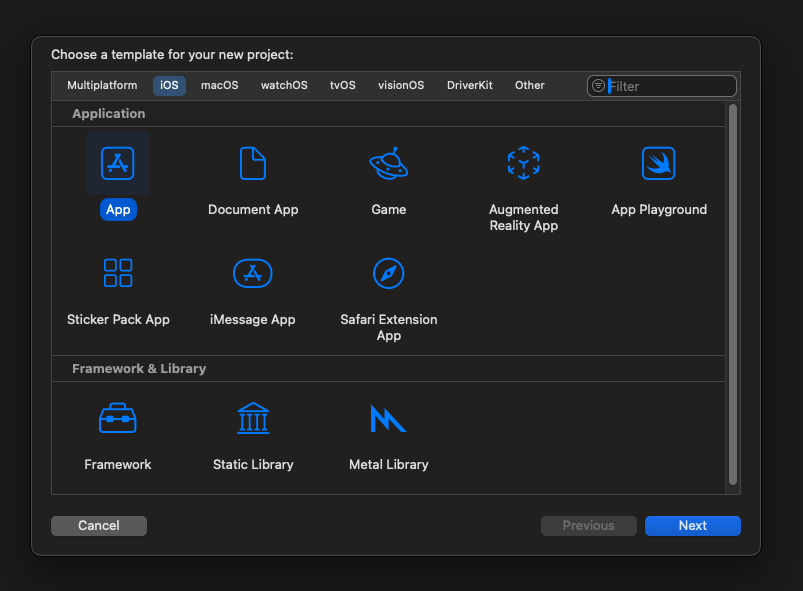Pick the Augmented Reality App icon
Image resolution: width=803 pixels, height=591 pixels.
pos(523,163)
